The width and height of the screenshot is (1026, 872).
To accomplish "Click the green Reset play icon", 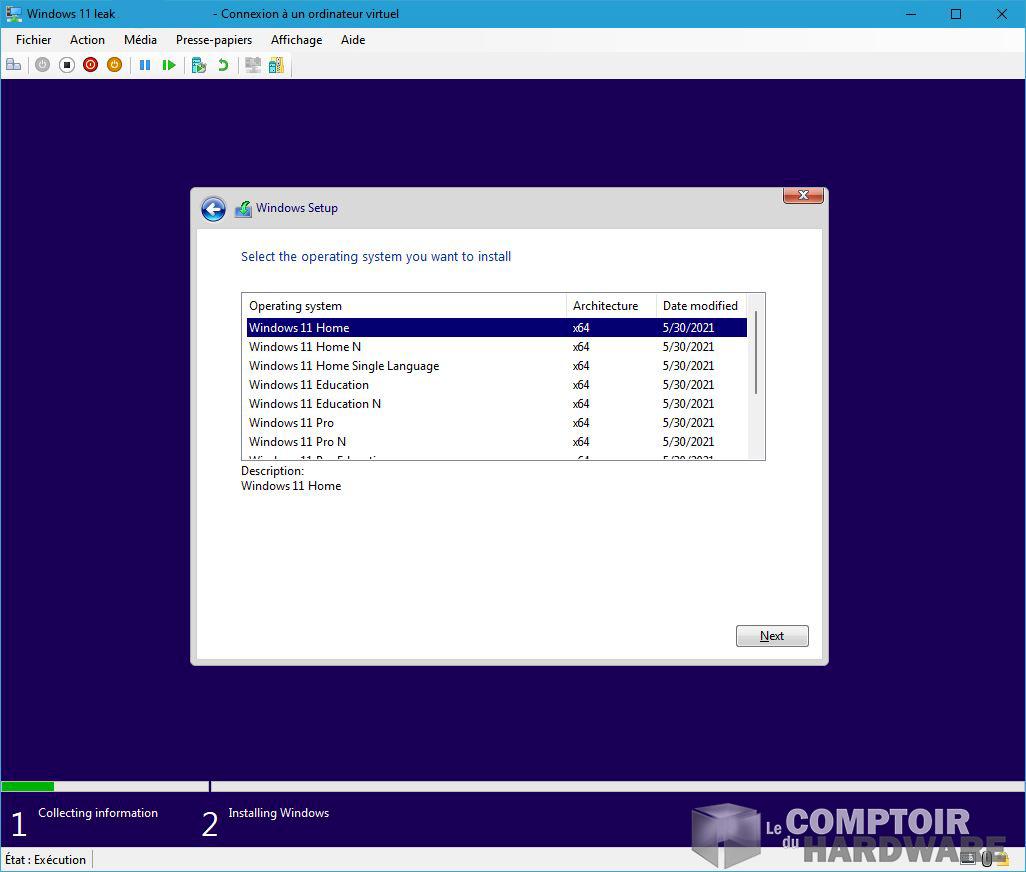I will coord(169,65).
